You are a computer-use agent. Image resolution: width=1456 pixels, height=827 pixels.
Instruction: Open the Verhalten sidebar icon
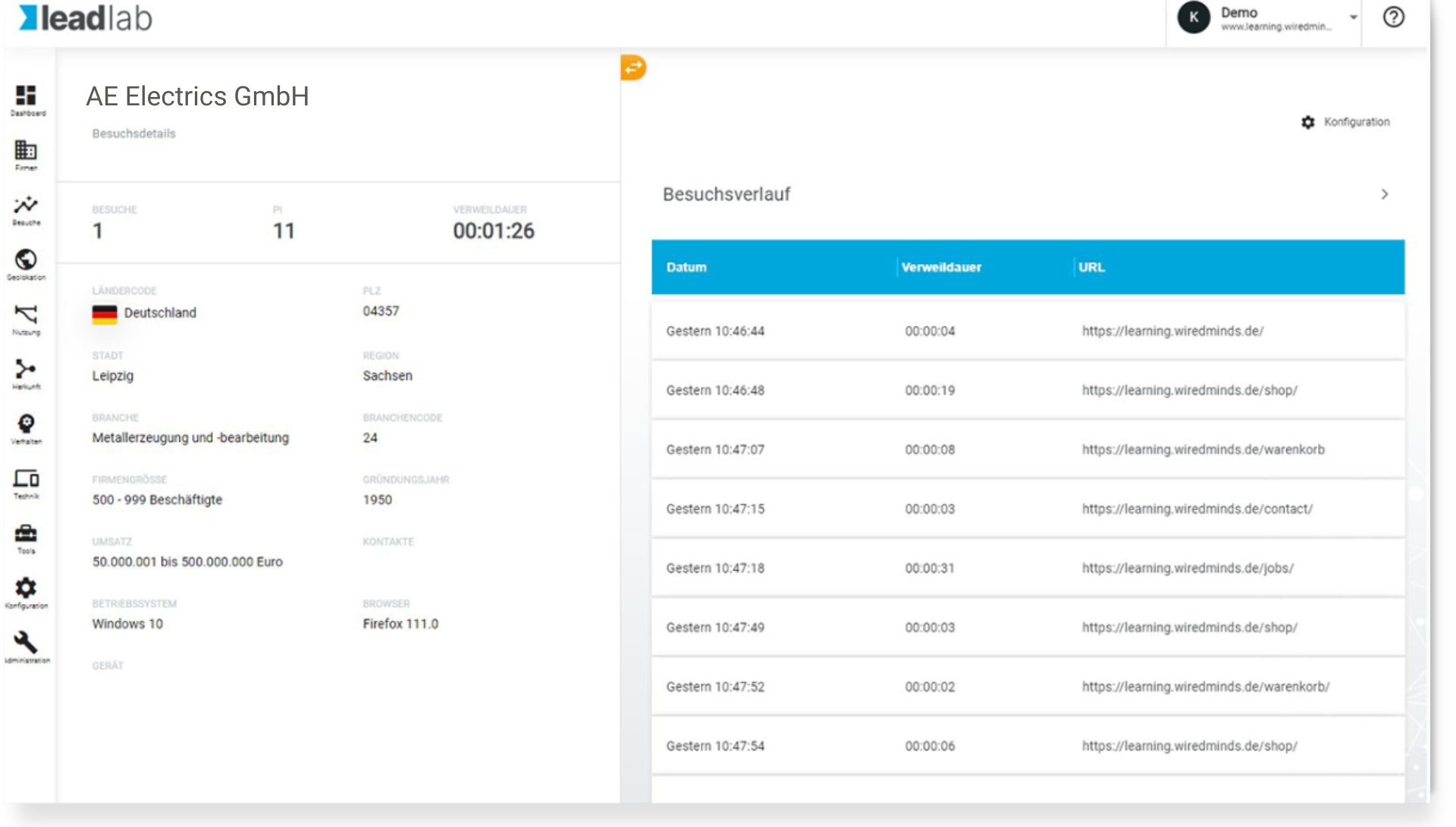[x=27, y=428]
